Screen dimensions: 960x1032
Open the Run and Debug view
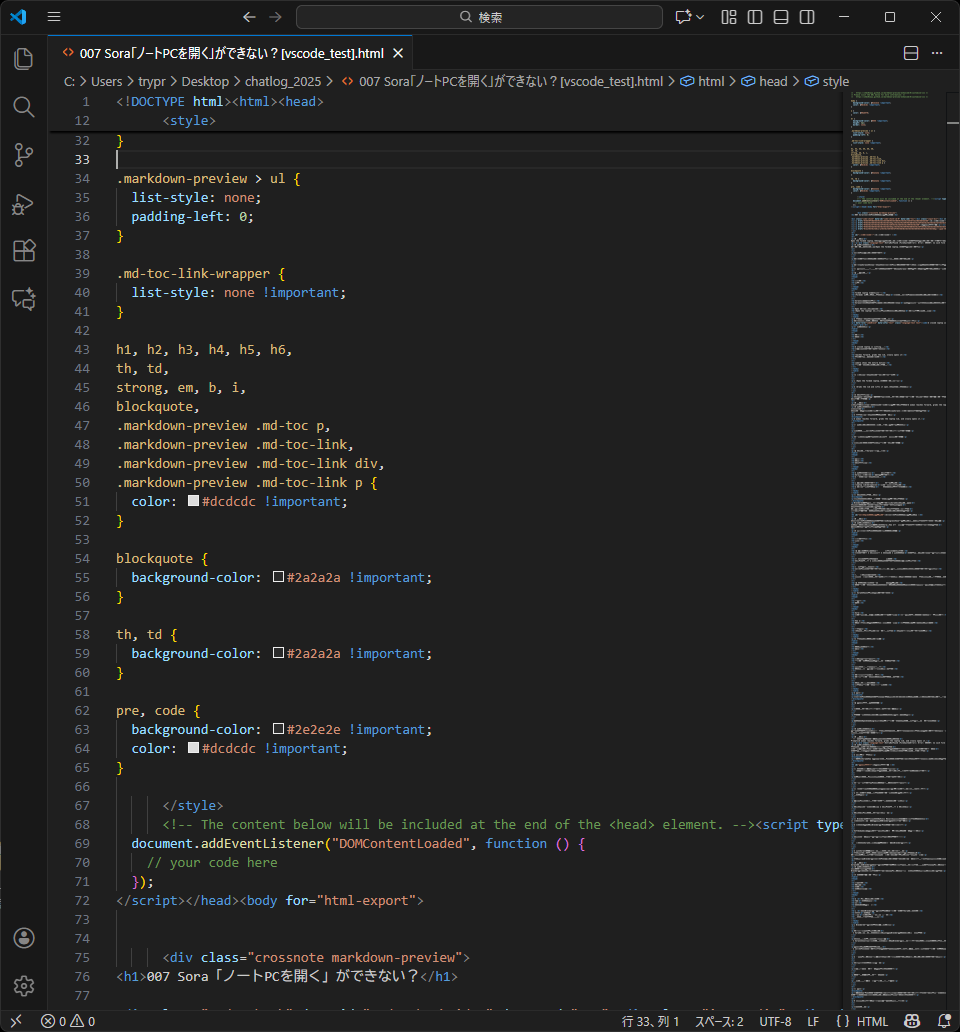(24, 203)
